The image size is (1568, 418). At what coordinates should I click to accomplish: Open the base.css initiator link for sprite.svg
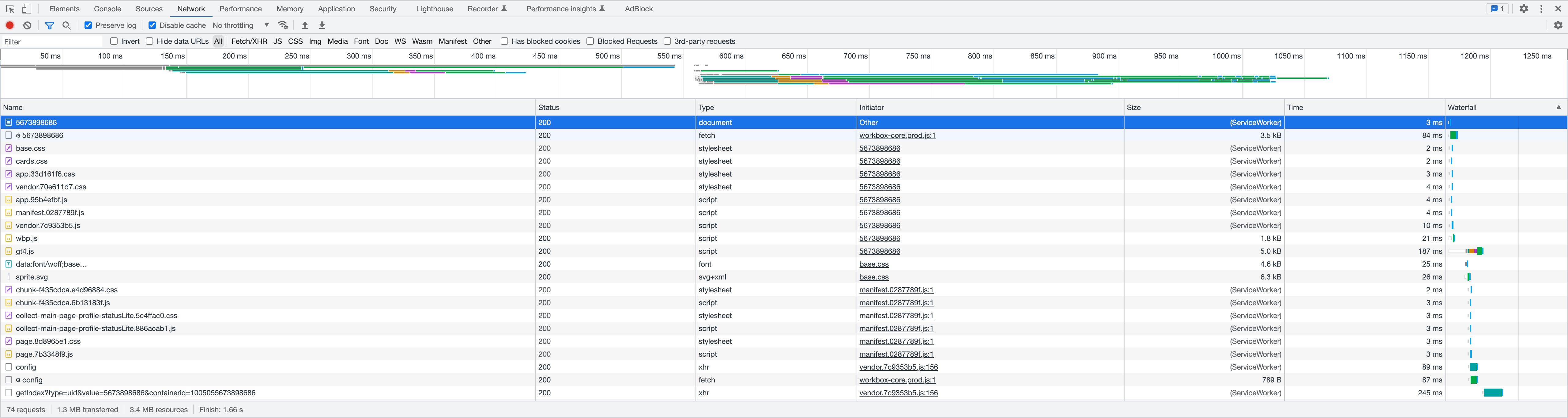click(873, 277)
